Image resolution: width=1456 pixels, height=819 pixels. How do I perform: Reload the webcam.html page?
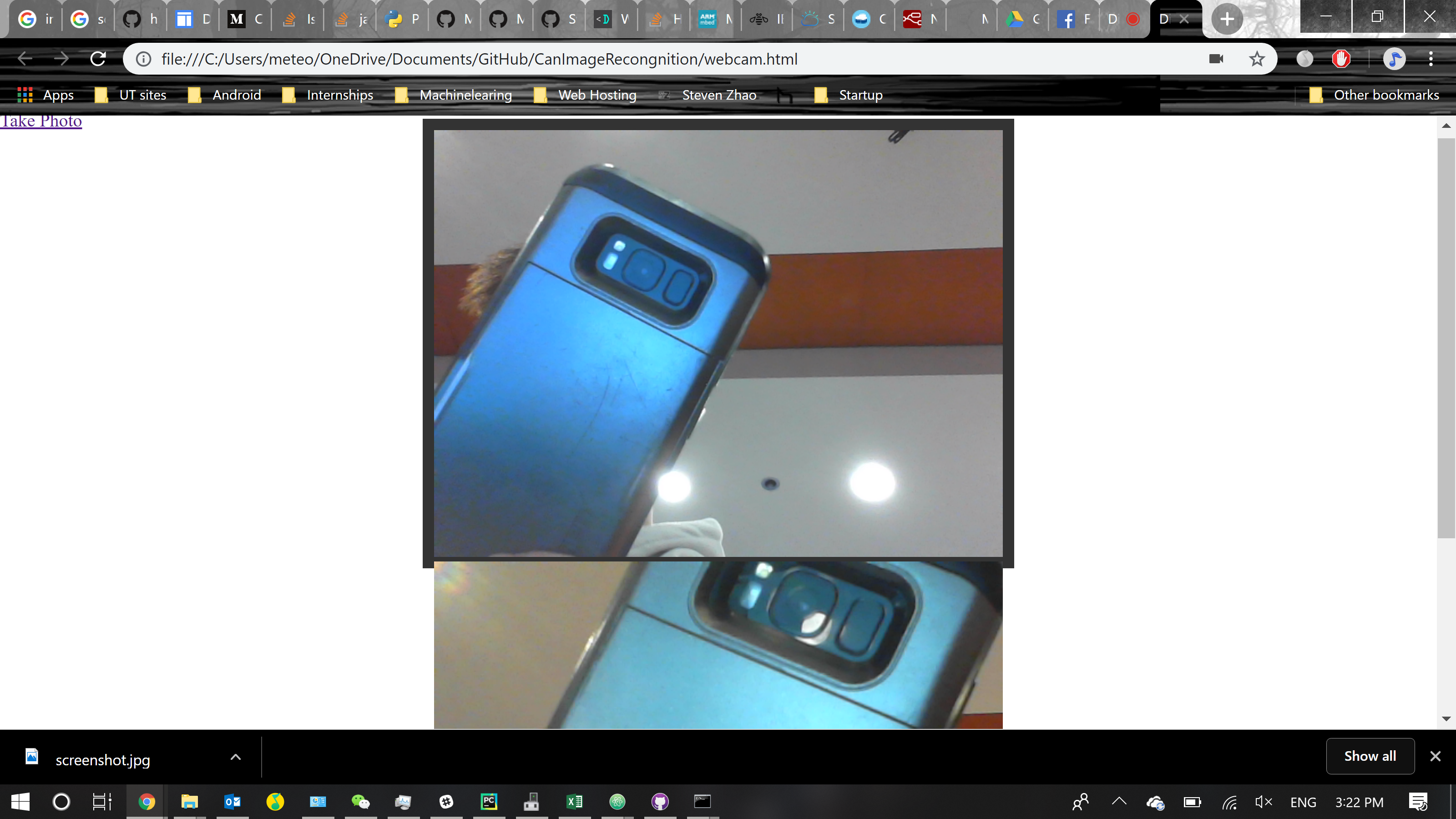(x=98, y=59)
